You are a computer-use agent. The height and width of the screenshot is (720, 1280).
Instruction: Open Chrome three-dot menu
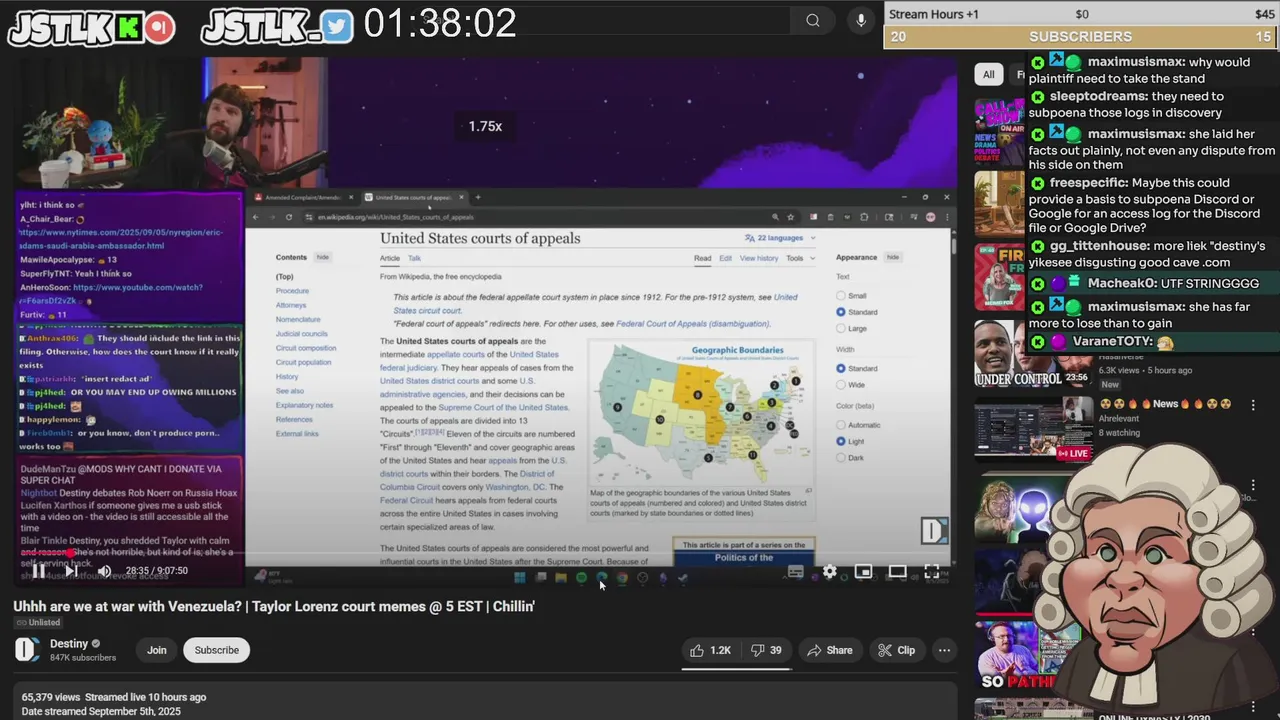(x=945, y=217)
